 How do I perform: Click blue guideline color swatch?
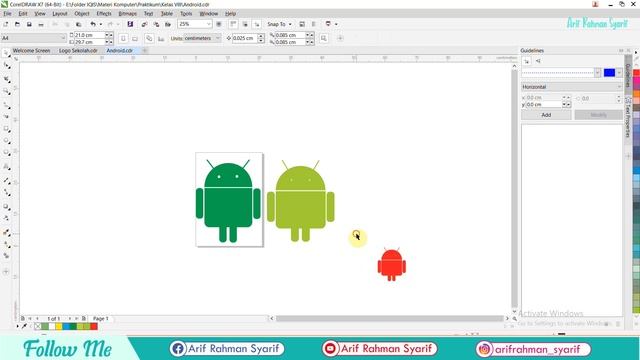point(609,73)
